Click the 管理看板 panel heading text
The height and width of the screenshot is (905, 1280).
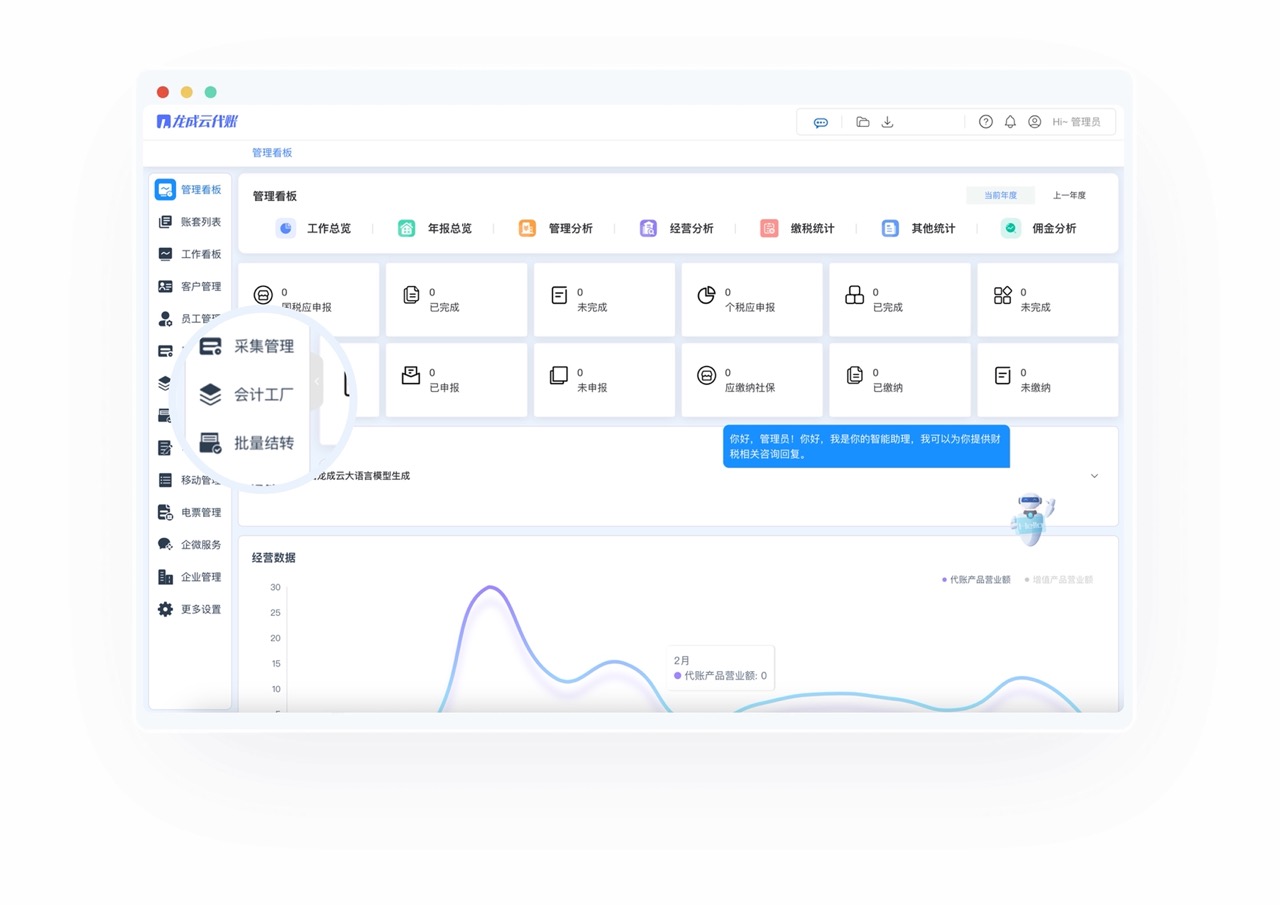pyautogui.click(x=275, y=196)
